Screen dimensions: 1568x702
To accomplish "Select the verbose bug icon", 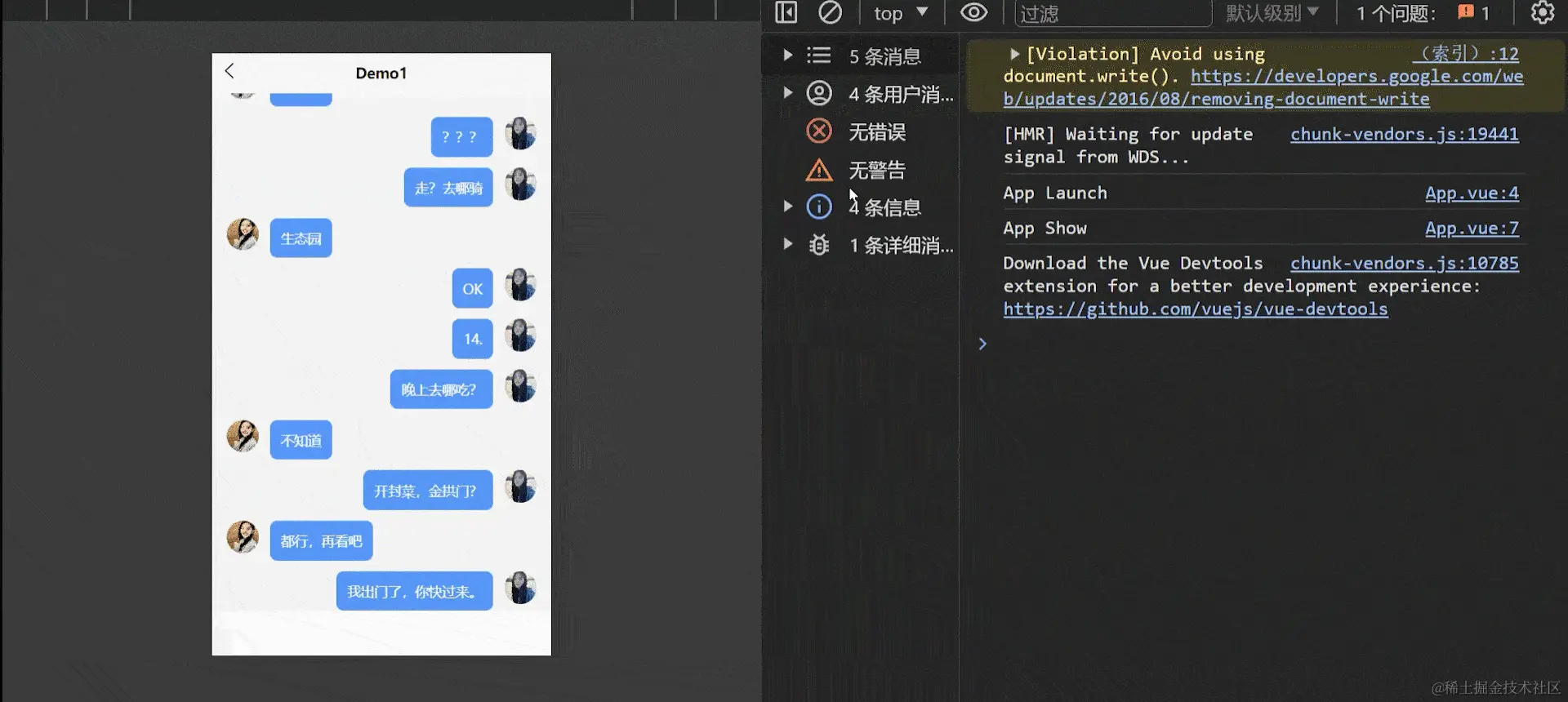I will pyautogui.click(x=819, y=244).
